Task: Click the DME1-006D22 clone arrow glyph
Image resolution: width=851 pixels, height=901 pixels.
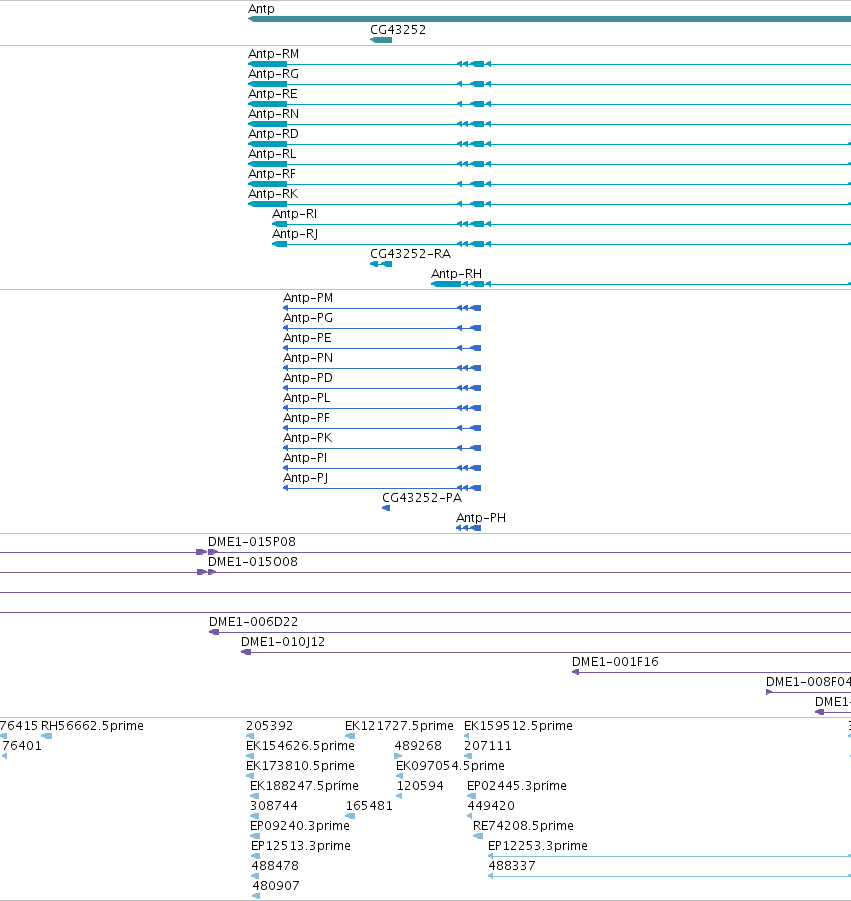Action: 214,632
